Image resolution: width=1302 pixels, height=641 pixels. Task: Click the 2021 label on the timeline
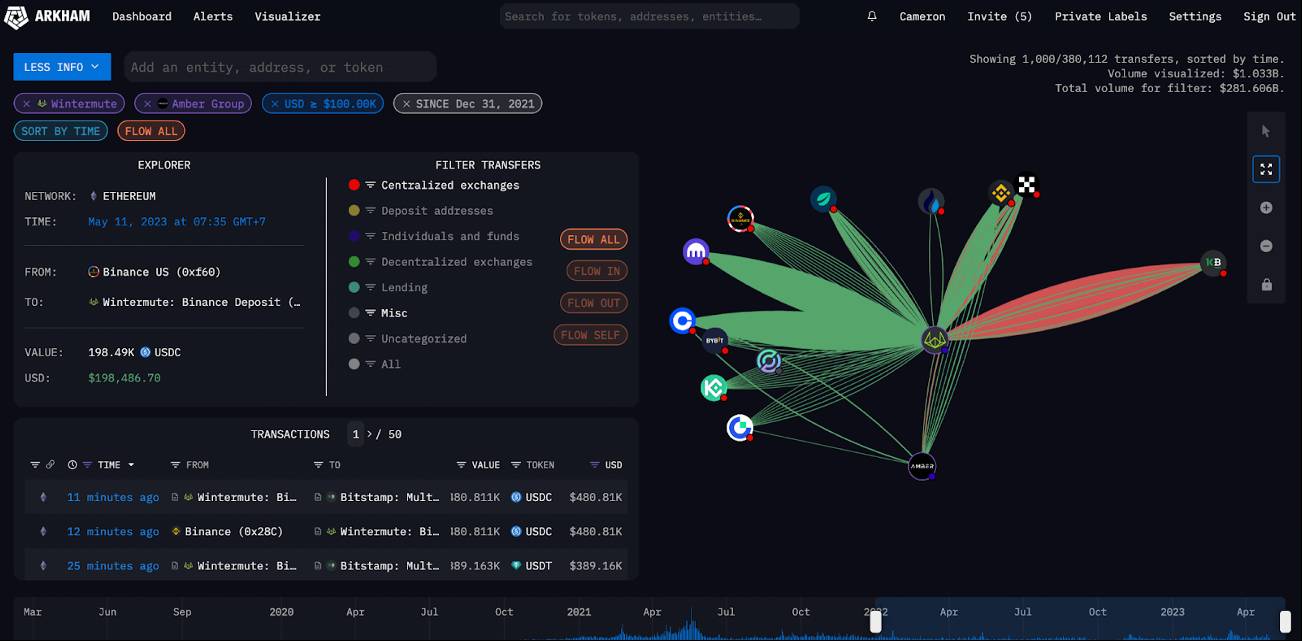(x=578, y=612)
